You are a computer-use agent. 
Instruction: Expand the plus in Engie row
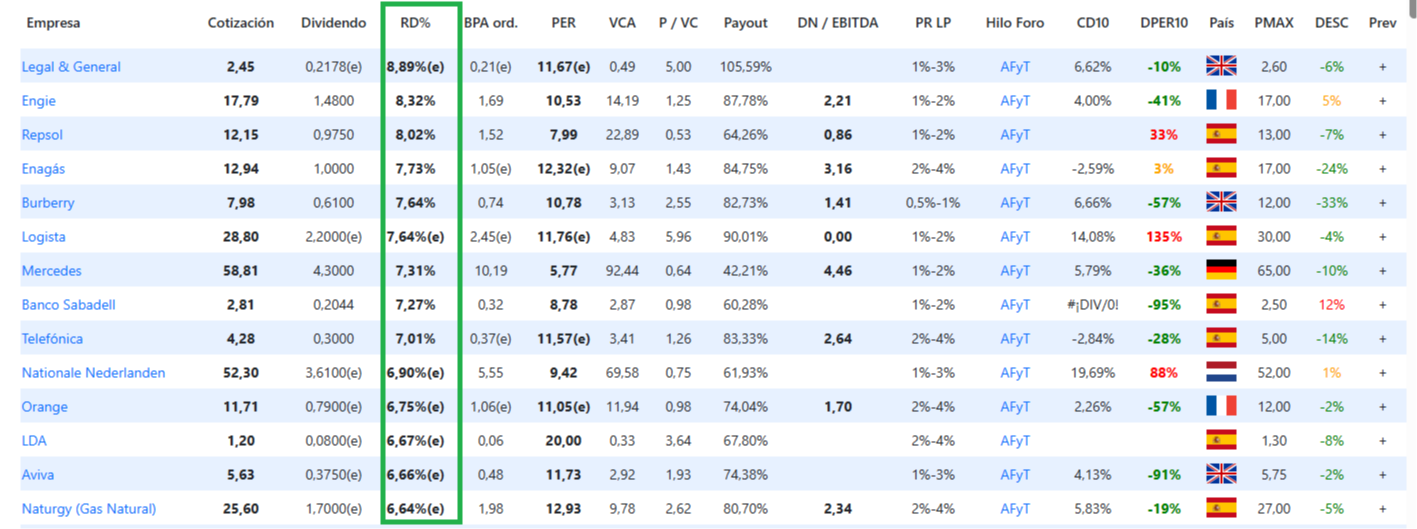pos(1383,101)
